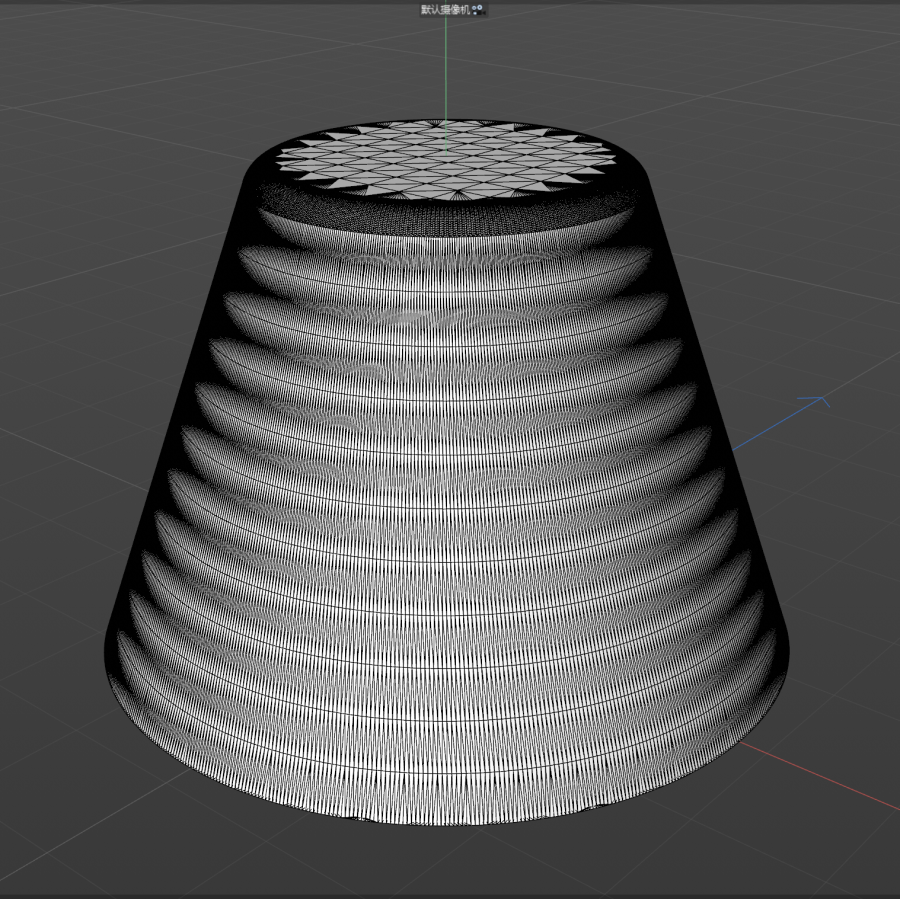900x899 pixels.
Task: Click the camera icon beside the camera label
Action: [478, 9]
